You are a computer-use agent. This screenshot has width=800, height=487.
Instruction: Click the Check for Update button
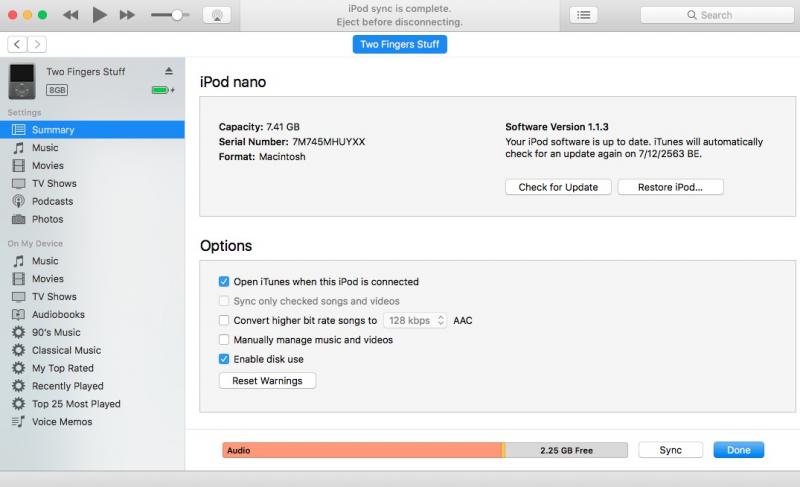coord(558,187)
